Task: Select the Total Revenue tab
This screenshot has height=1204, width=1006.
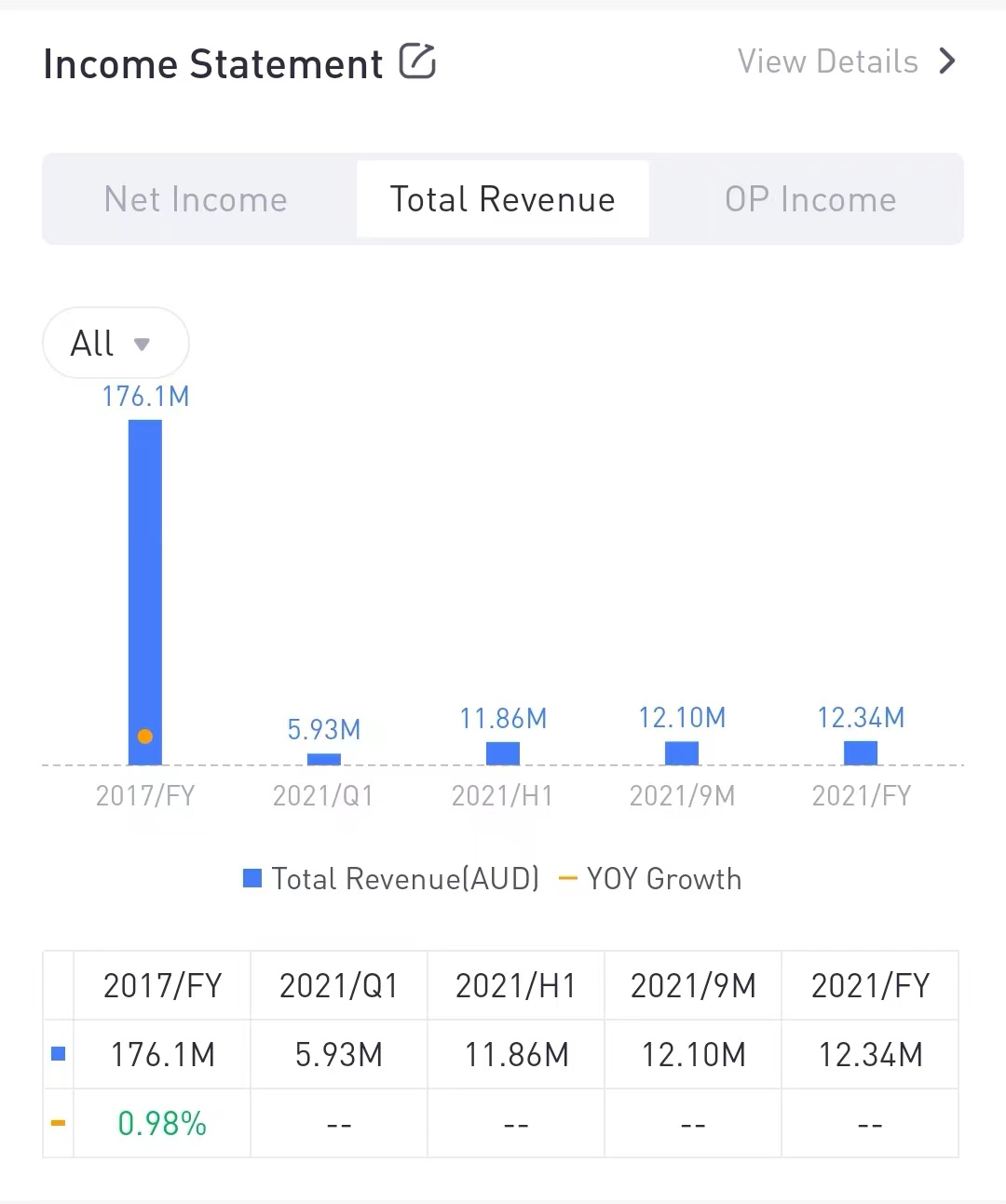Action: coord(502,199)
